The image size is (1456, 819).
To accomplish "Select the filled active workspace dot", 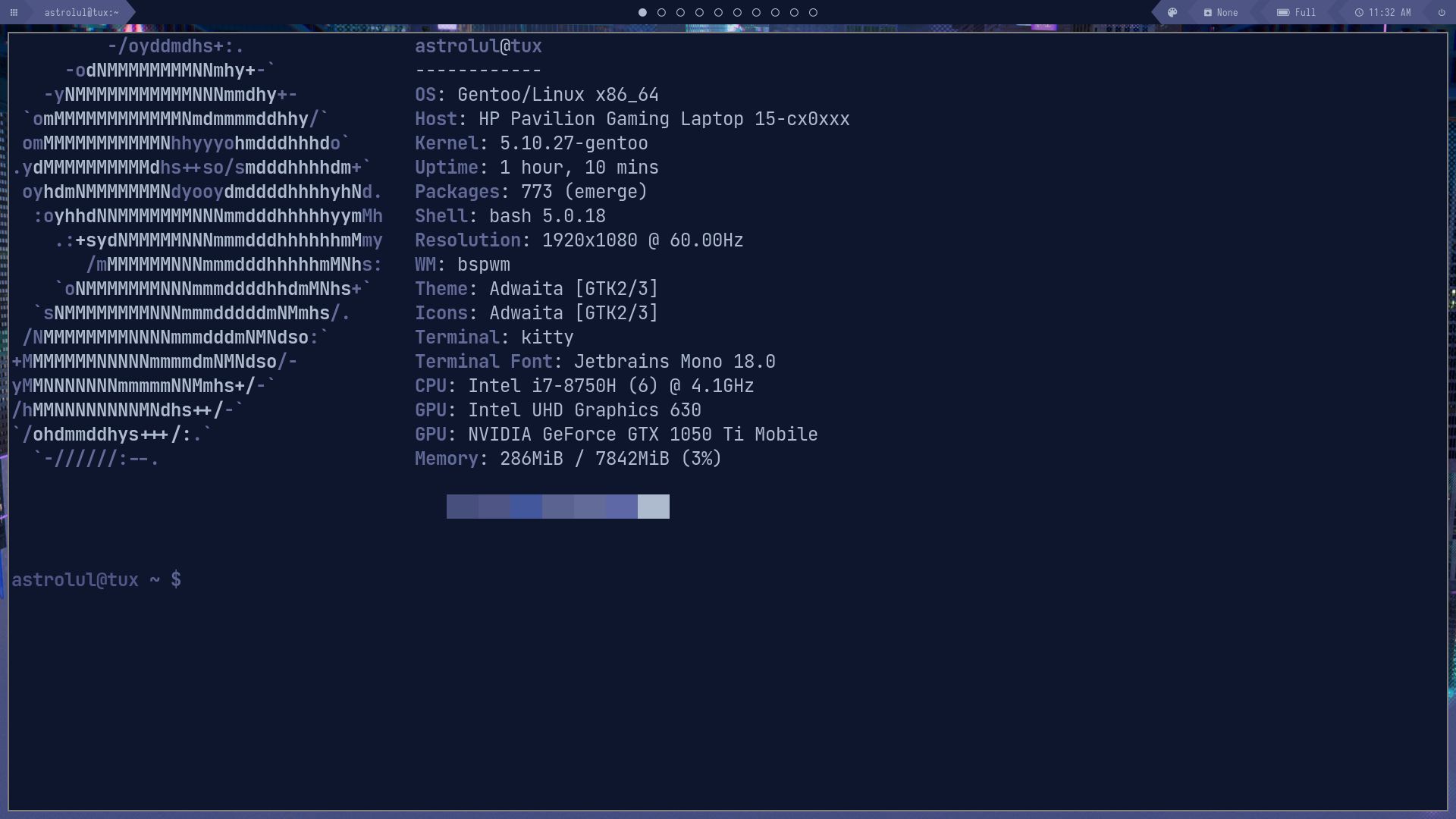I will [642, 12].
